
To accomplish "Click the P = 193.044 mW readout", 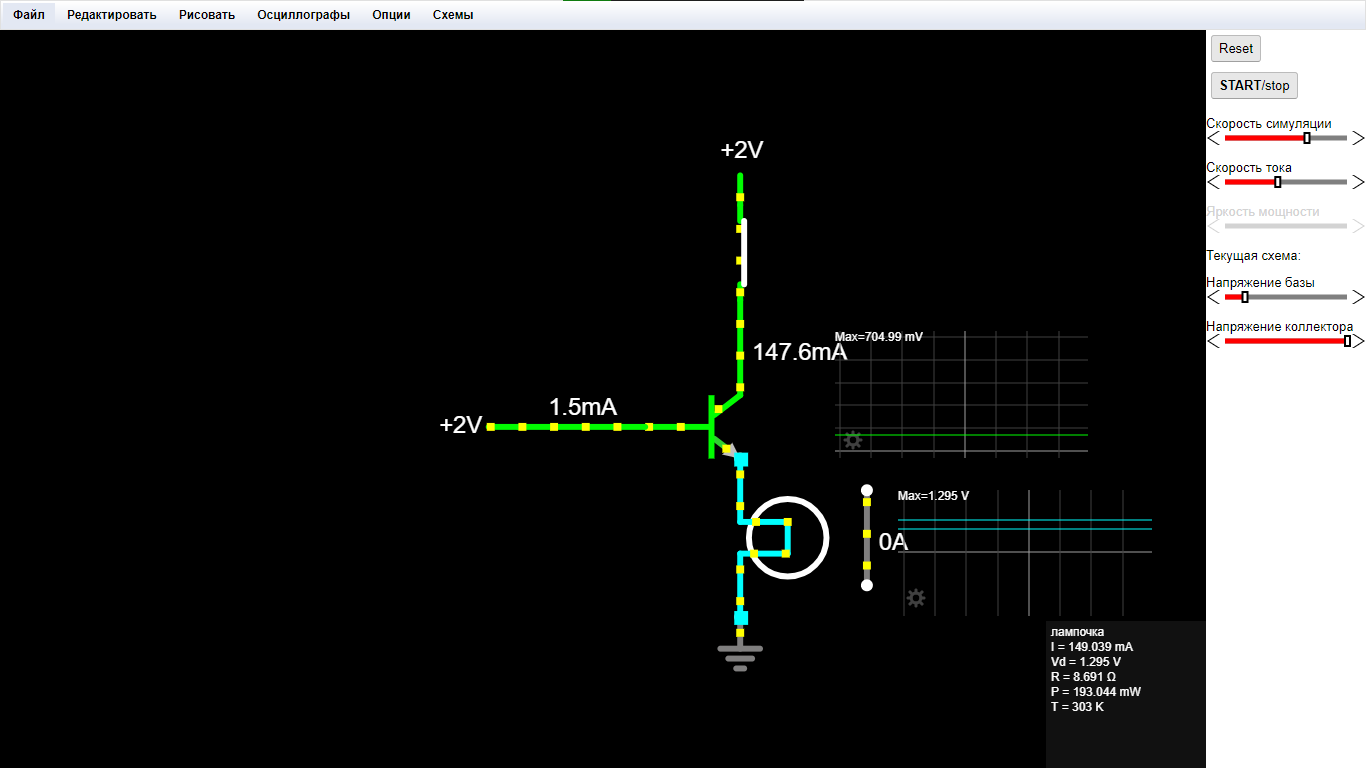I will pos(1096,692).
